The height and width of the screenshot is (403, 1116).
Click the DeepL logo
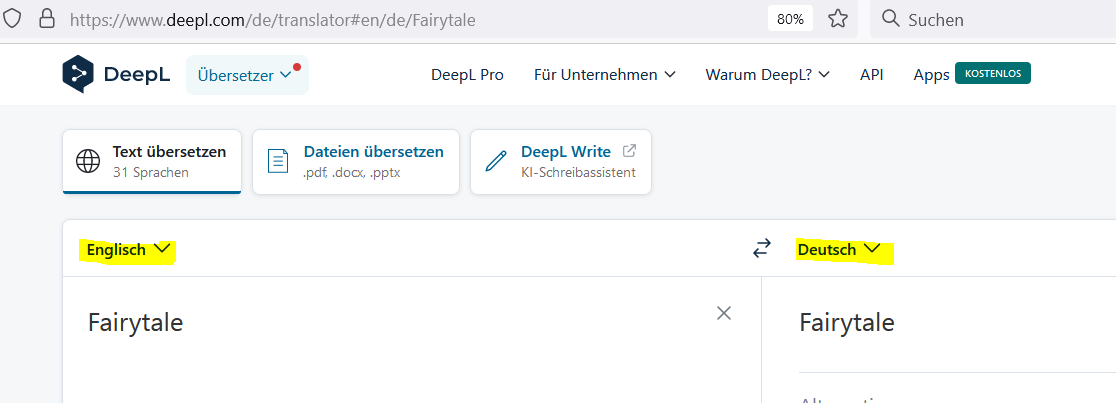[x=116, y=74]
